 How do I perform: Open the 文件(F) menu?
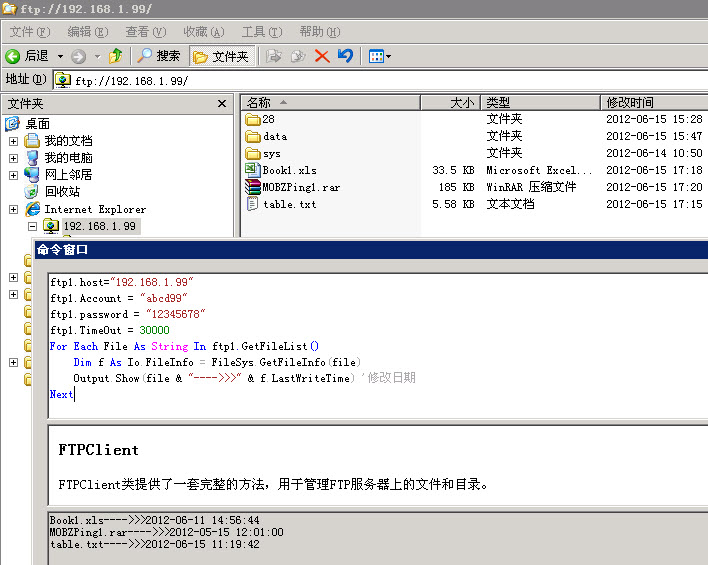coord(30,32)
